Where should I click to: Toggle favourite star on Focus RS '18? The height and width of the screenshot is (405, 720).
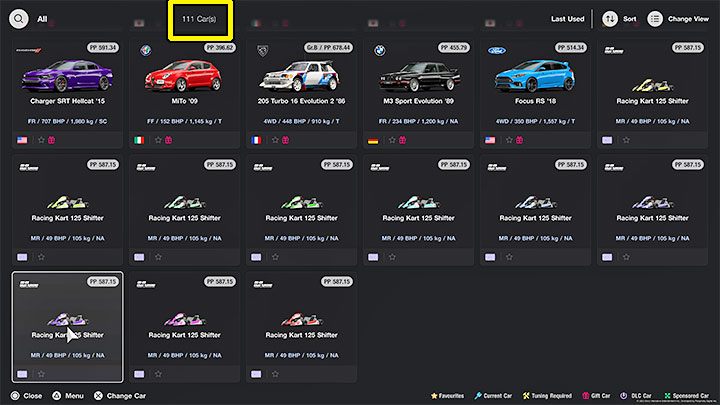(x=508, y=141)
